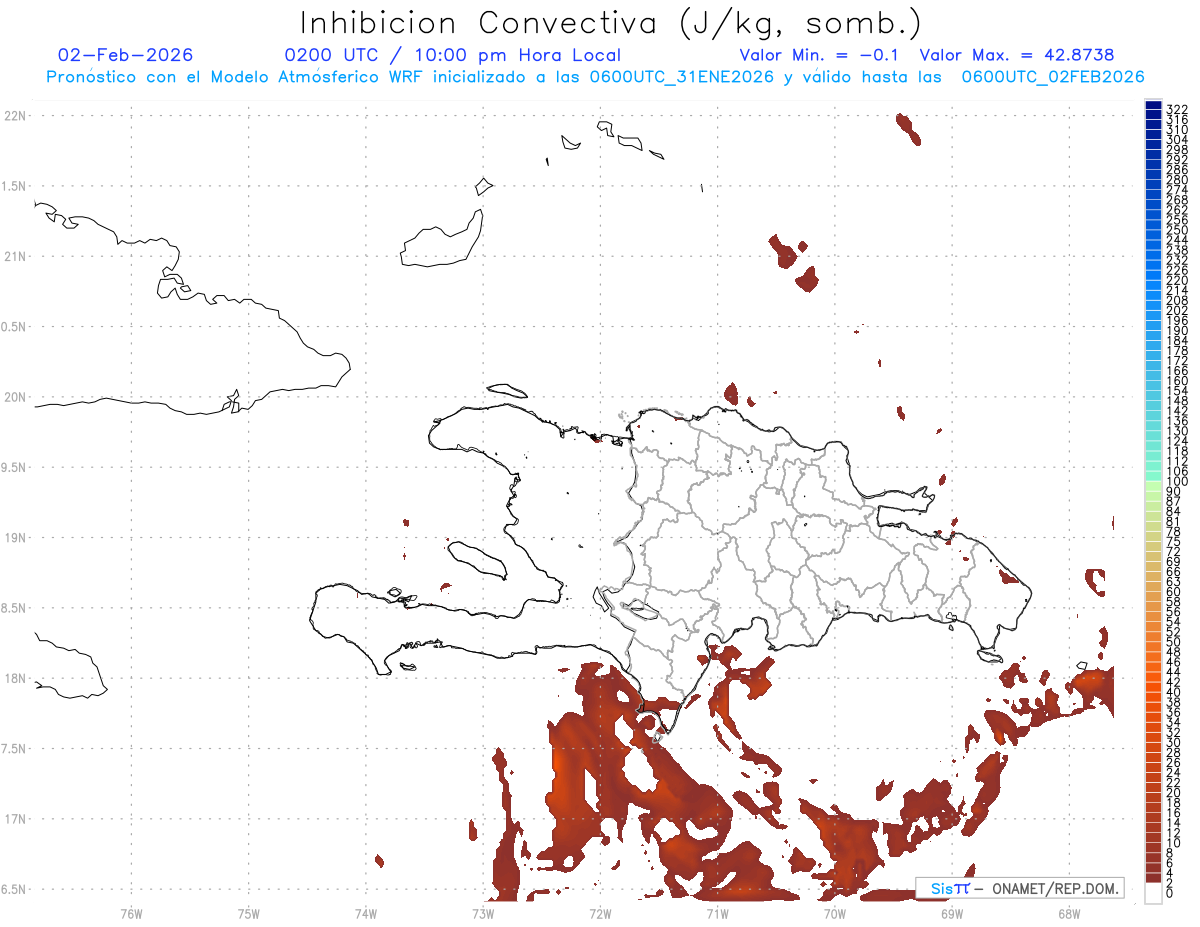Click the "18N" latitude label
The image size is (1200, 927).
click(15, 678)
